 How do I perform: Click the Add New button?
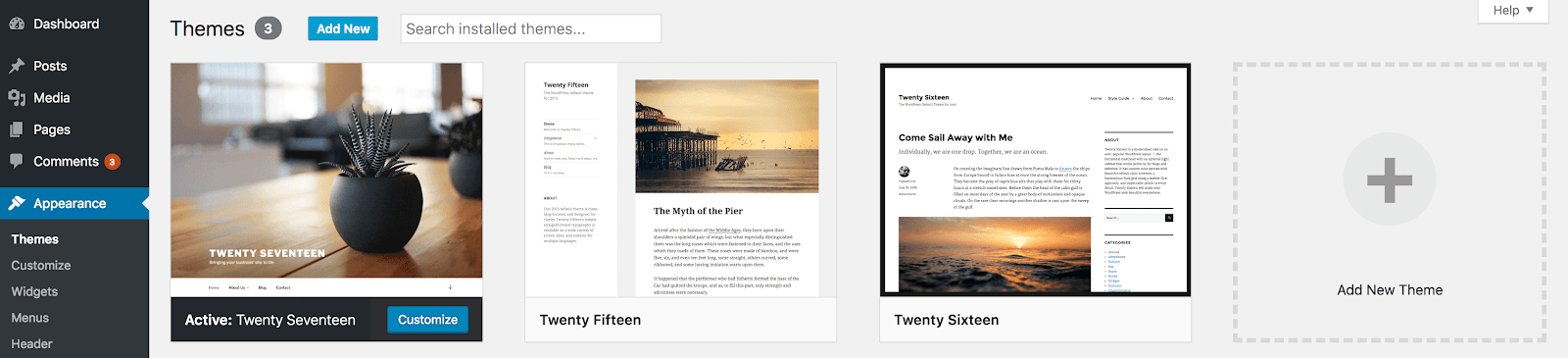343,28
